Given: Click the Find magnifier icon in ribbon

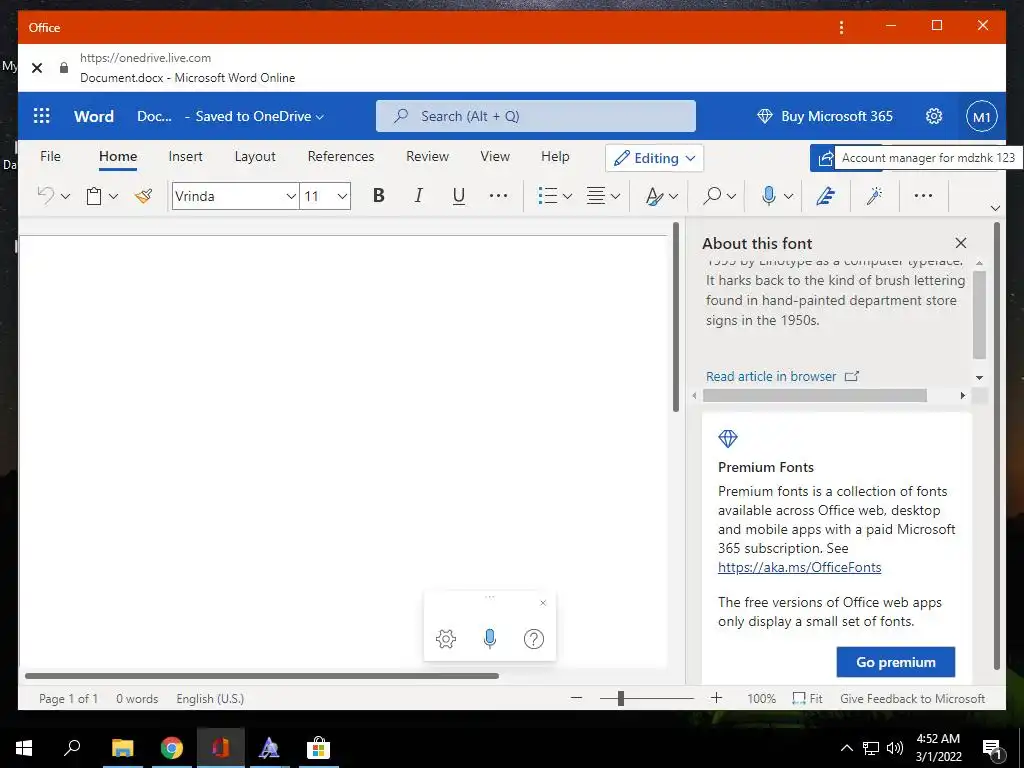Looking at the screenshot, I should pos(712,196).
